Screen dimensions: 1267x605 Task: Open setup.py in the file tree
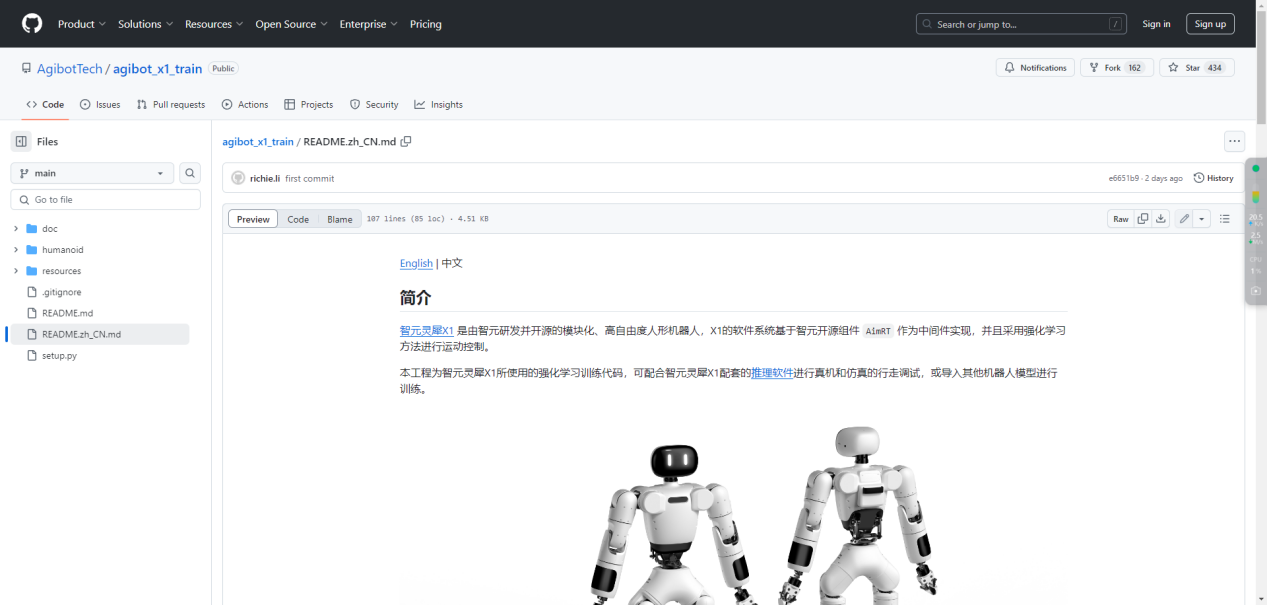[x=59, y=355]
